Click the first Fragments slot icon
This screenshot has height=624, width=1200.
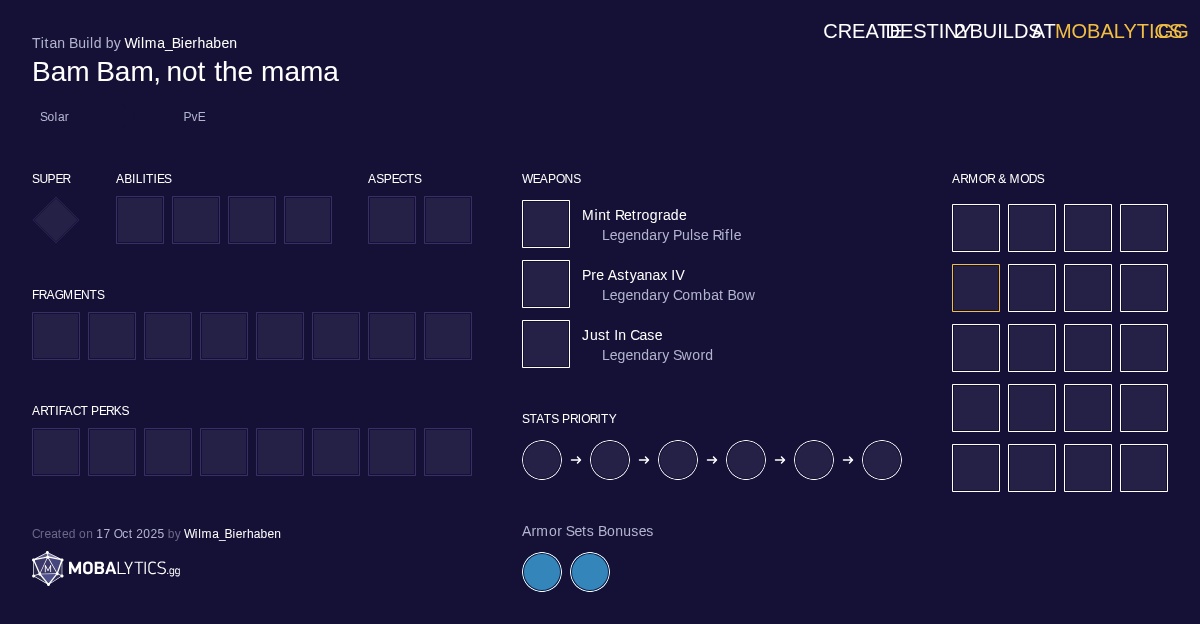(x=56, y=336)
